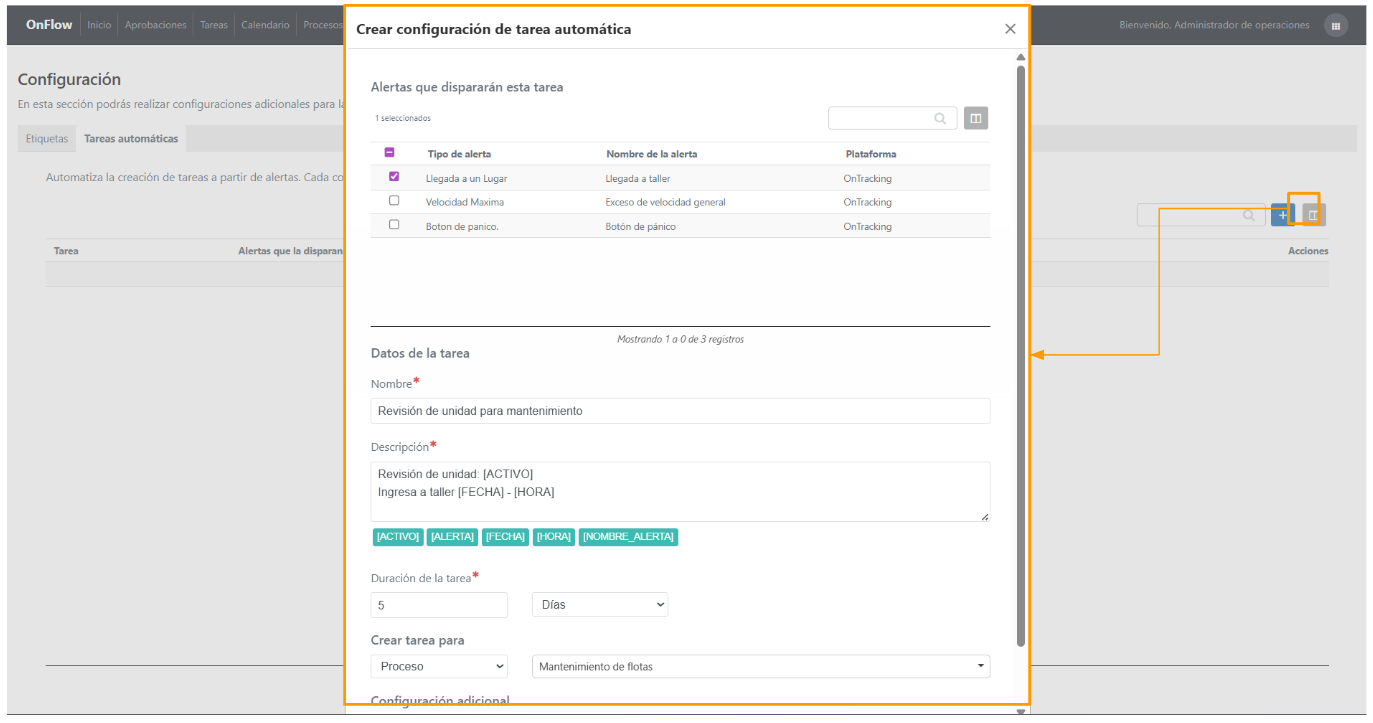Open Aprobaciones in the navigation bar
The image size is (1373, 723).
[x=156, y=25]
